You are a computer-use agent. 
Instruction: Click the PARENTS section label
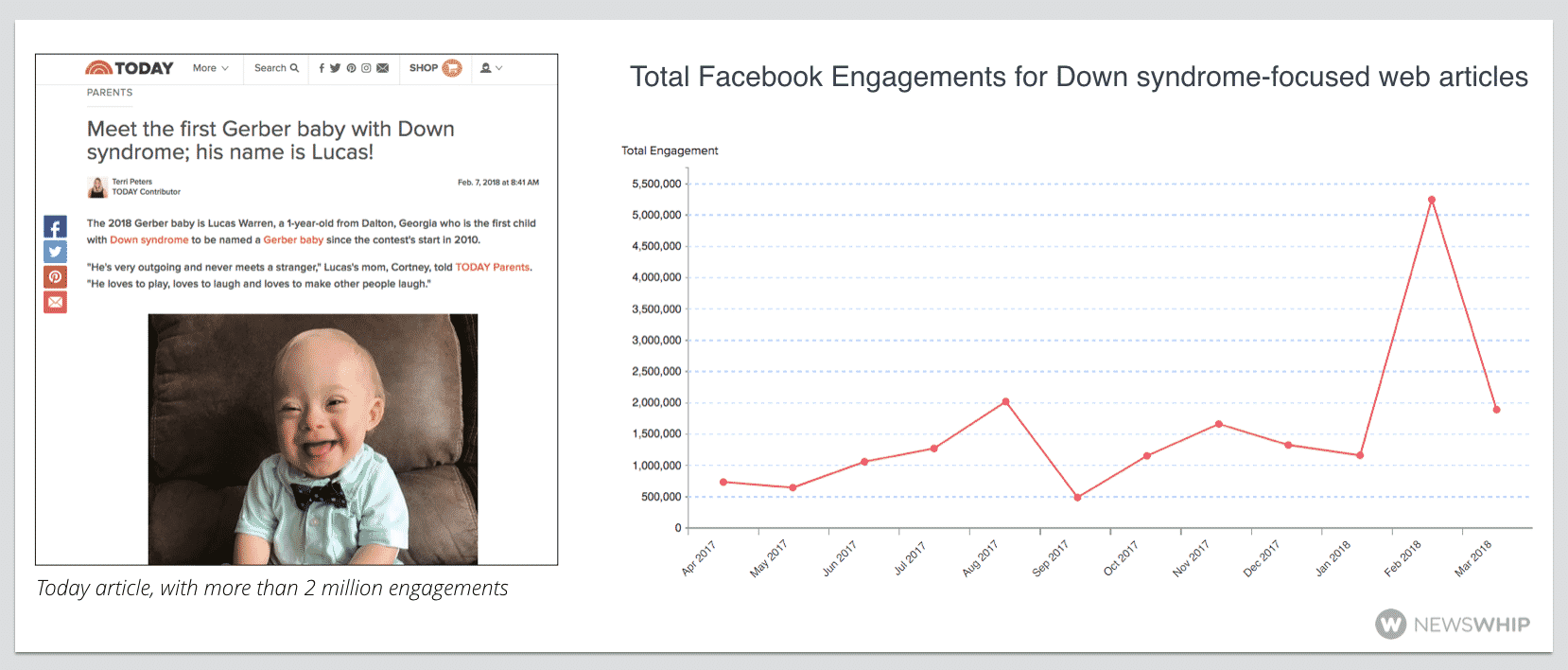click(x=110, y=93)
